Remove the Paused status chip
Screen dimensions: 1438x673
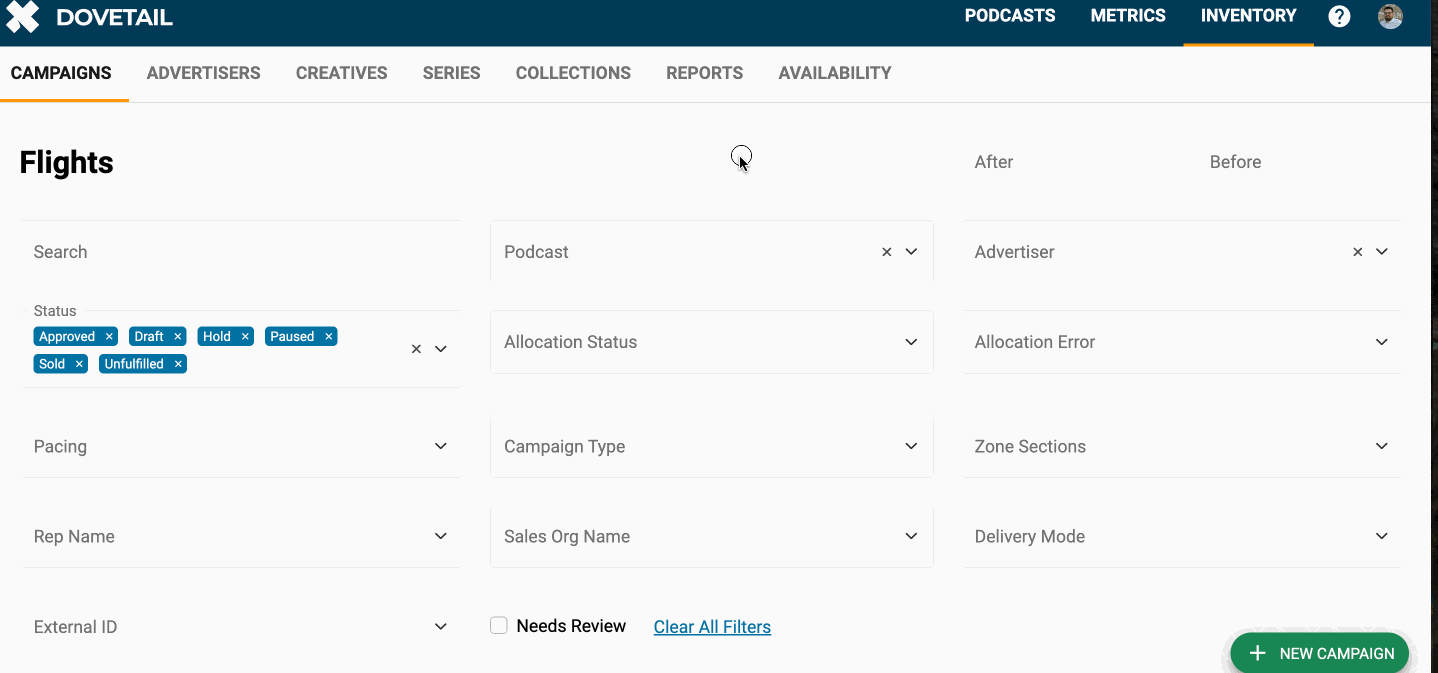[328, 337]
